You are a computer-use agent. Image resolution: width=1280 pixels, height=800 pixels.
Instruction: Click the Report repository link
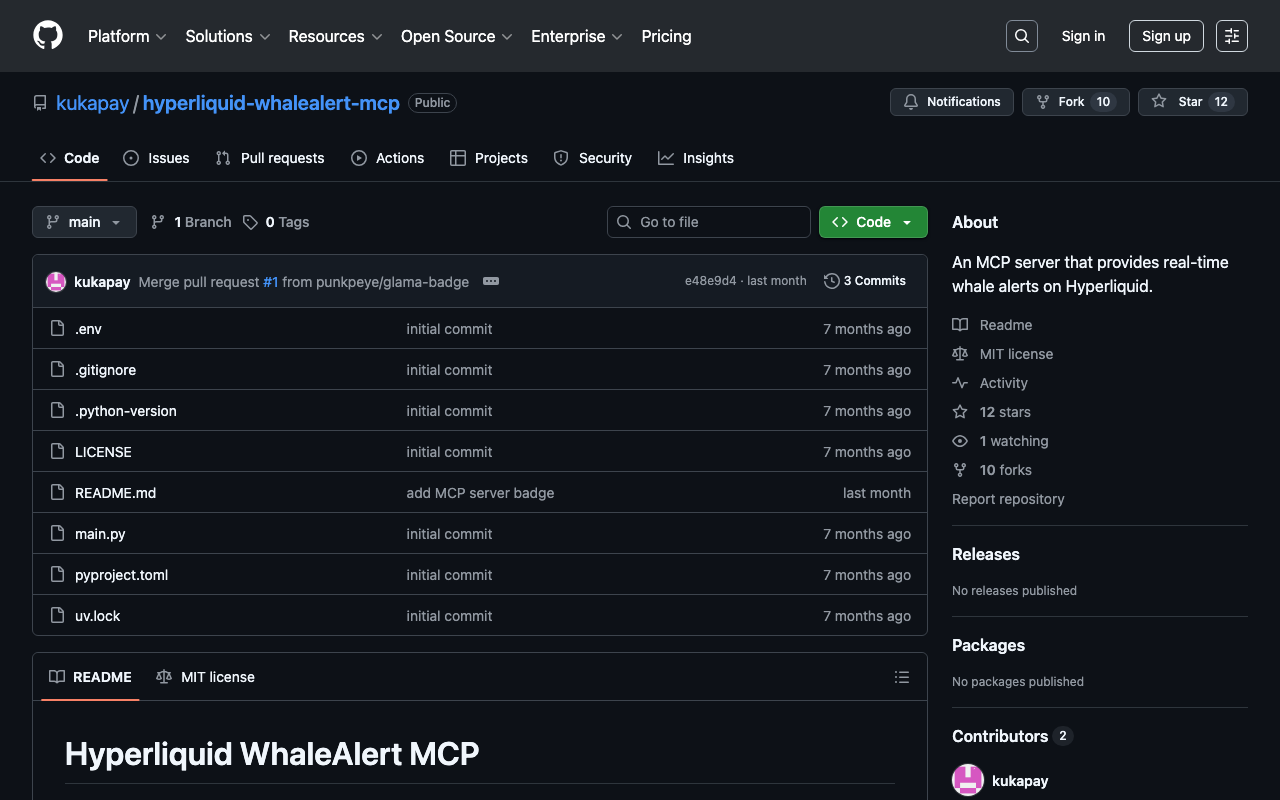[x=1008, y=499]
